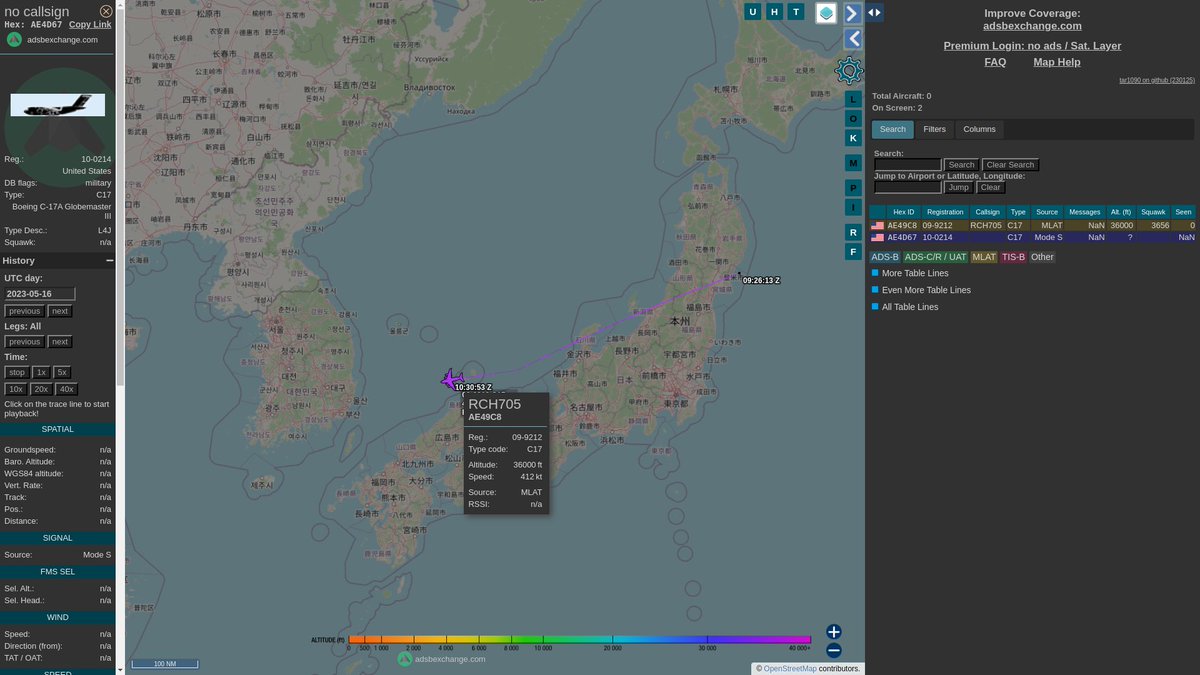1200x675 pixels.
Task: Click the Clear Search button
Action: tap(1010, 165)
